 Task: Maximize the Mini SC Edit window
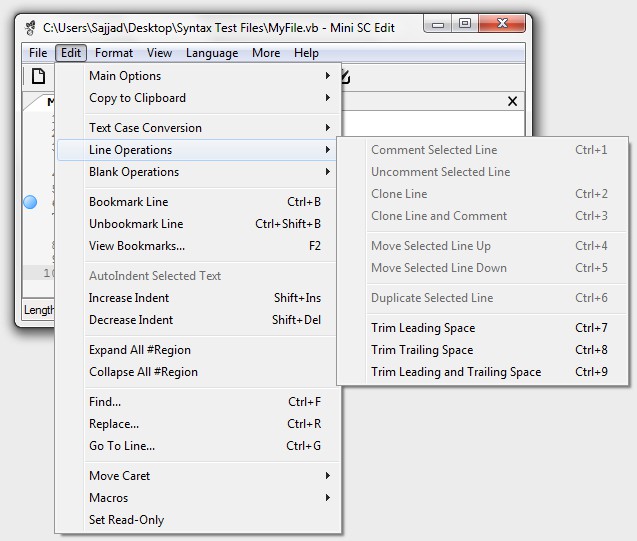(x=465, y=24)
